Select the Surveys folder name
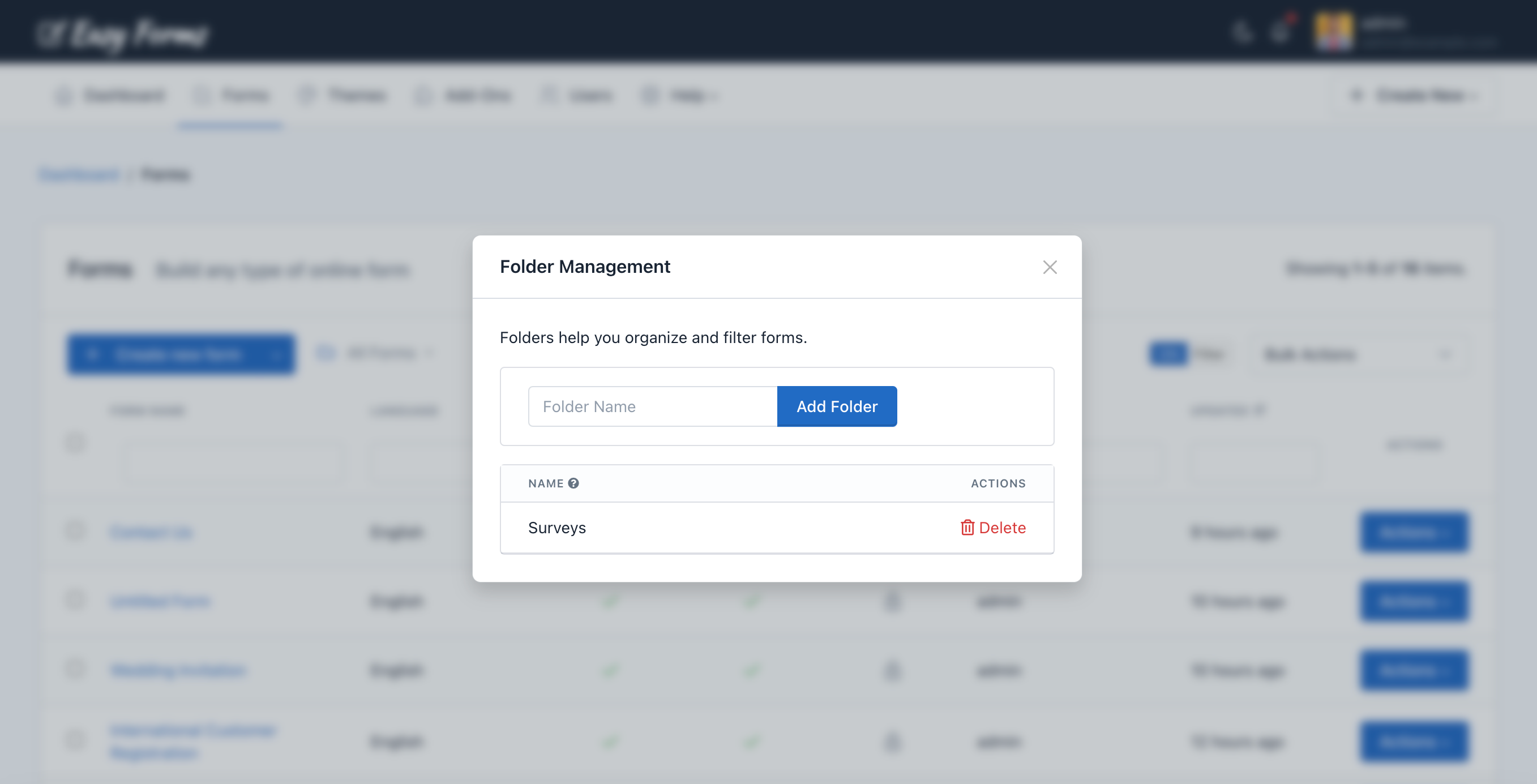Screen dimensions: 1537x784 tap(556, 528)
